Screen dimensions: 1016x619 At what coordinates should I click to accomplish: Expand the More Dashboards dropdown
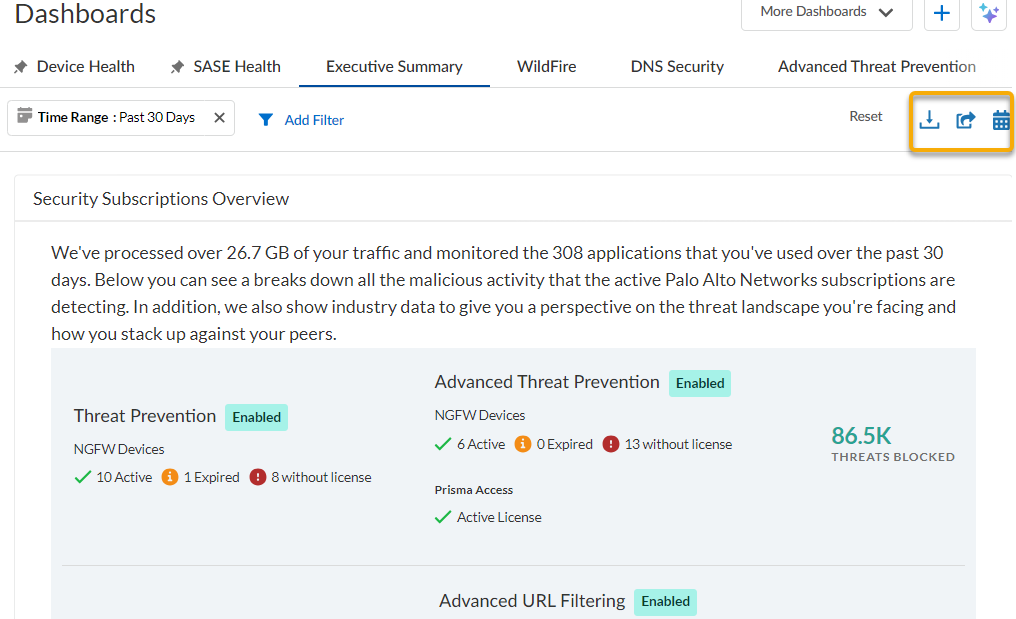[x=826, y=12]
